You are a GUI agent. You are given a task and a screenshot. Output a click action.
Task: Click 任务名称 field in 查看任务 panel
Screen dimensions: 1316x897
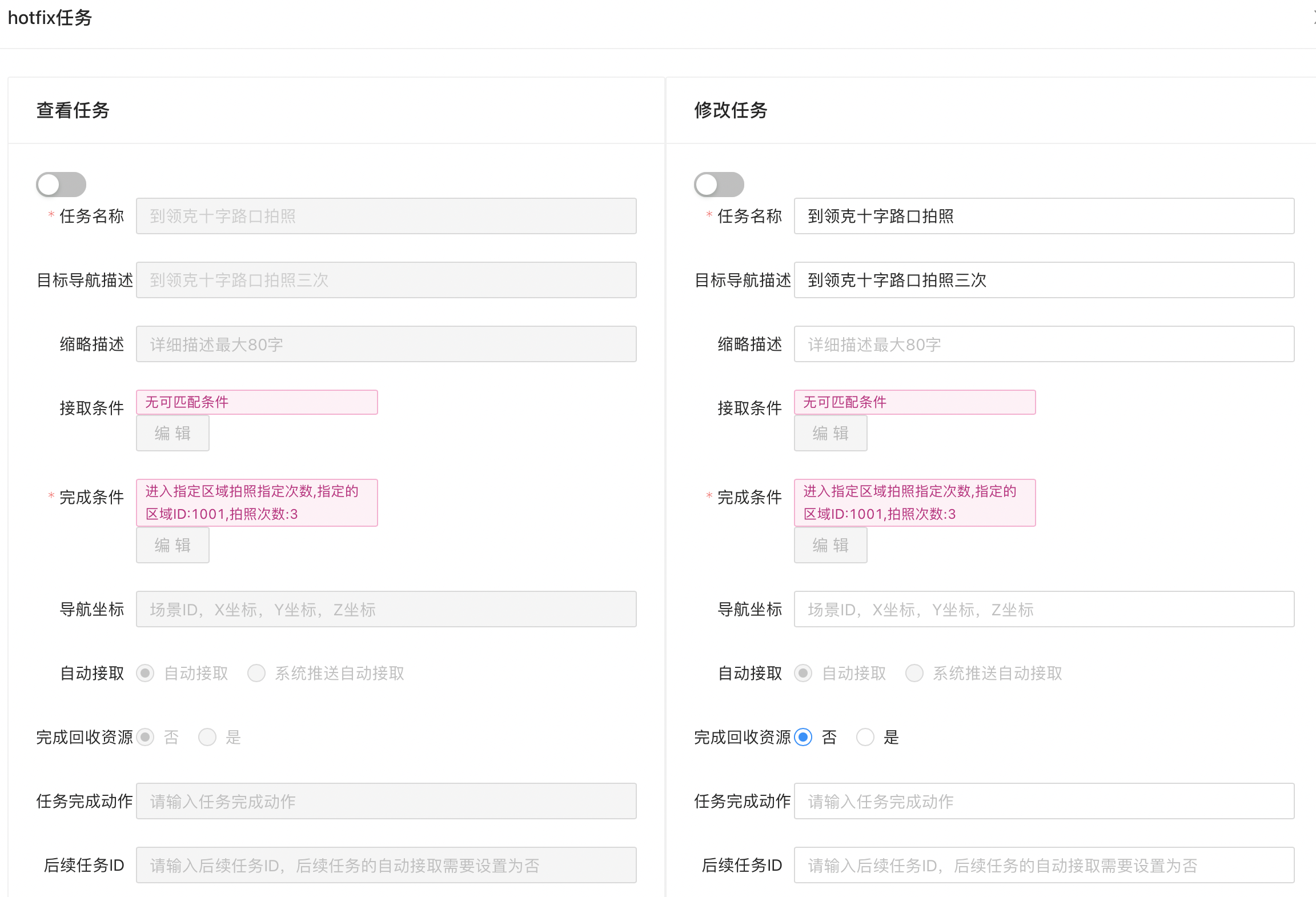coord(386,216)
